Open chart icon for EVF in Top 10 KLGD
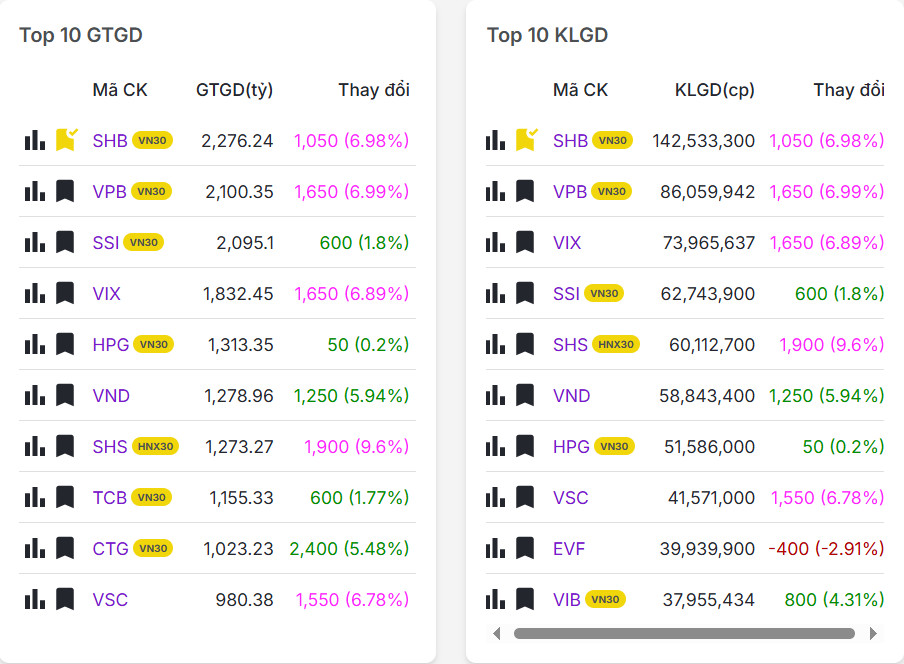Viewport: 904px width, 664px height. (x=495, y=548)
